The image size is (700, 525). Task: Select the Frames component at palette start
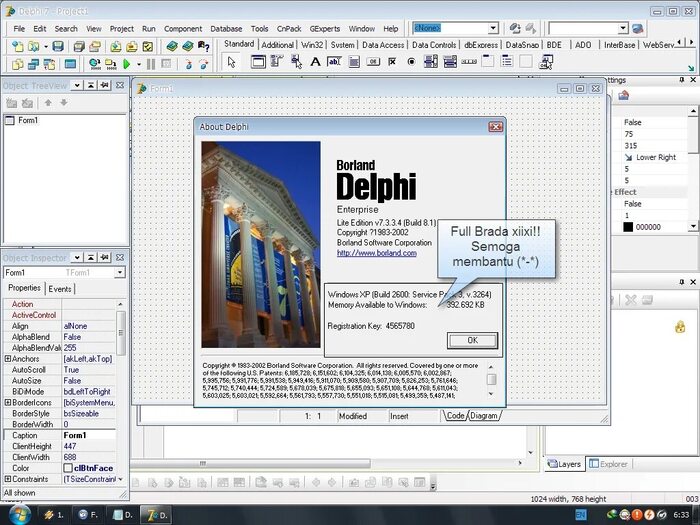click(259, 62)
